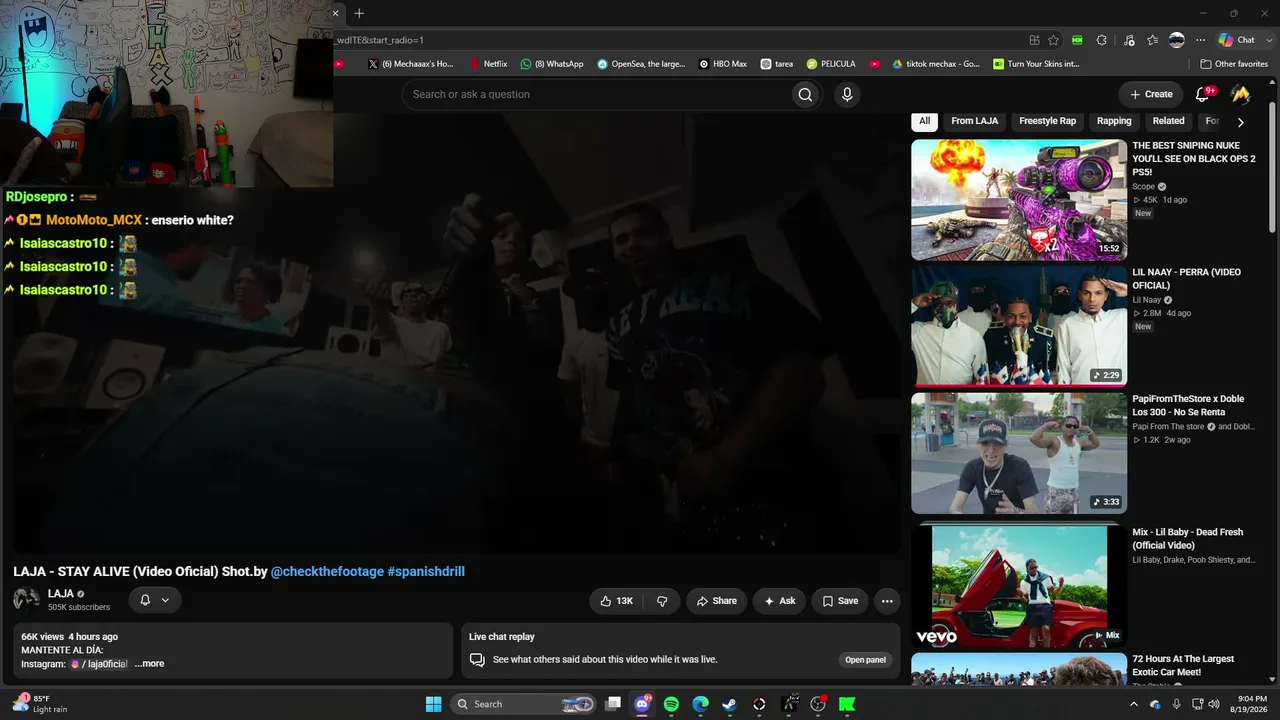The image size is (1280, 720).
Task: Open split screen icon in address bar
Action: 1034,40
